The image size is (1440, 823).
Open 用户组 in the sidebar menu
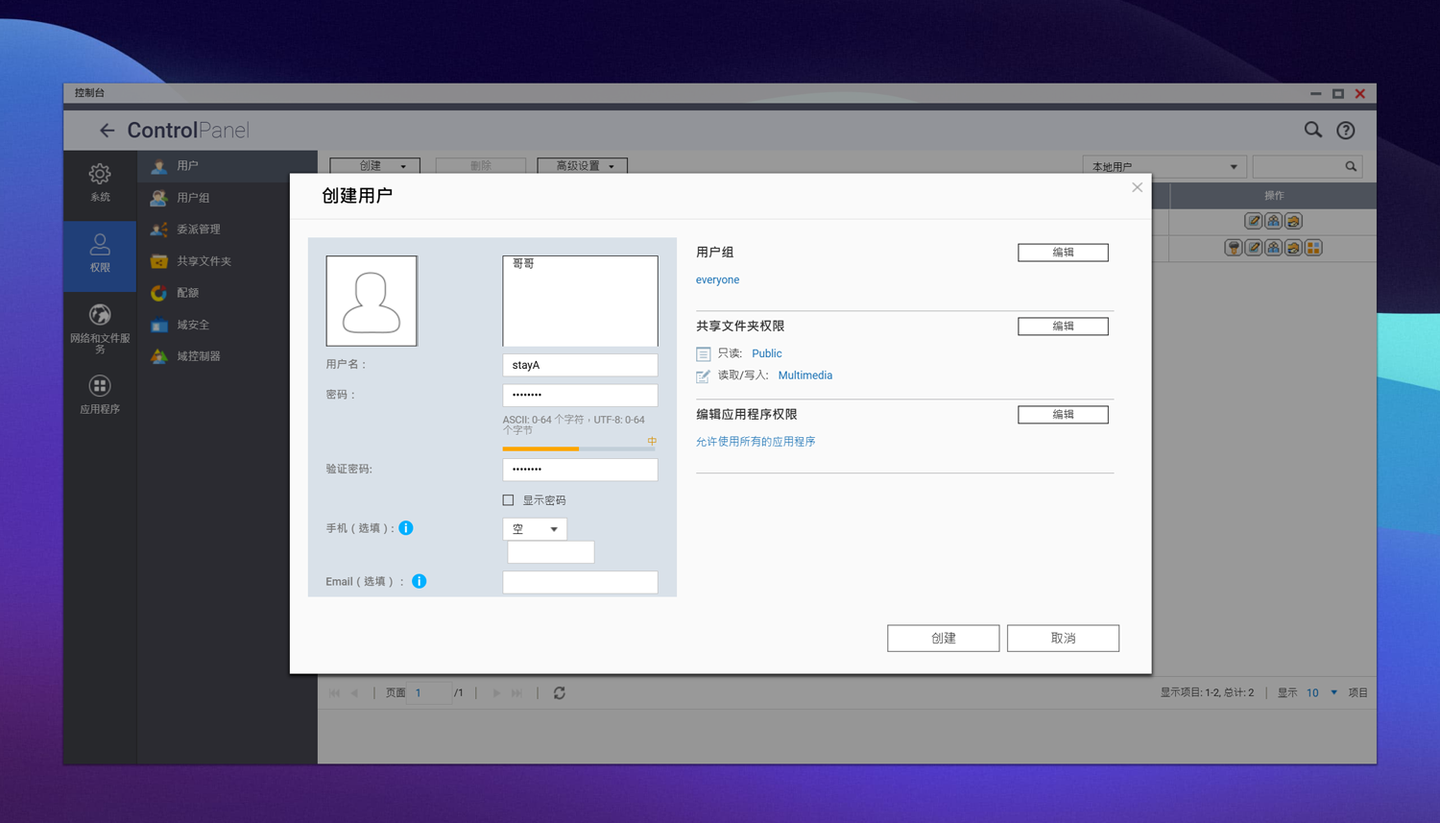coord(227,198)
